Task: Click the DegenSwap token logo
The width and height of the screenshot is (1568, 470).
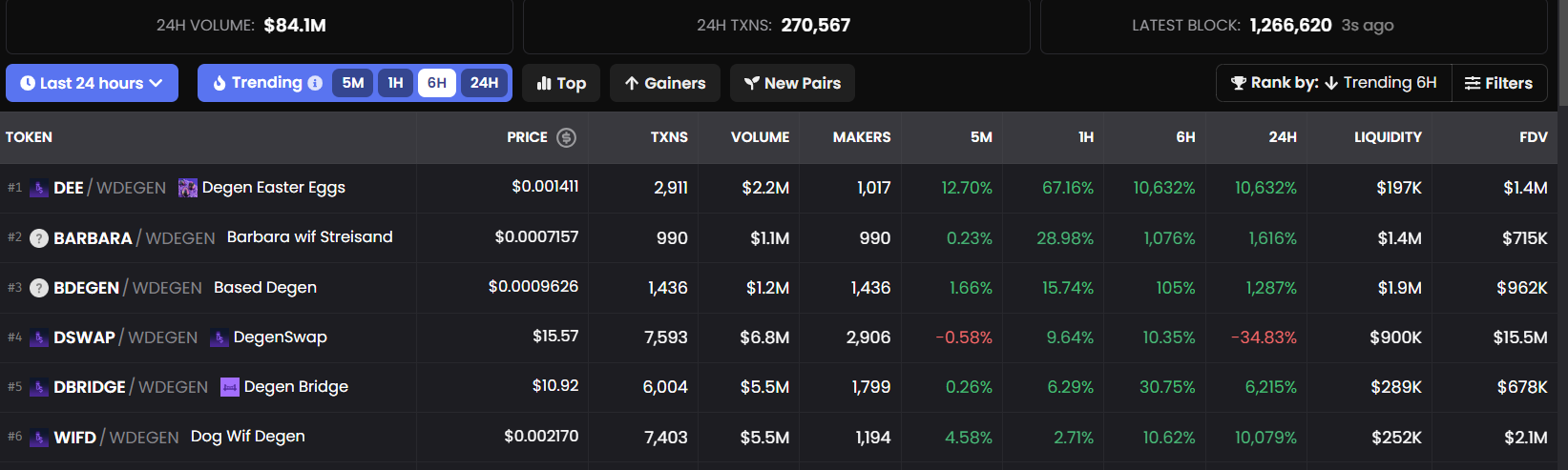Action: click(x=220, y=337)
